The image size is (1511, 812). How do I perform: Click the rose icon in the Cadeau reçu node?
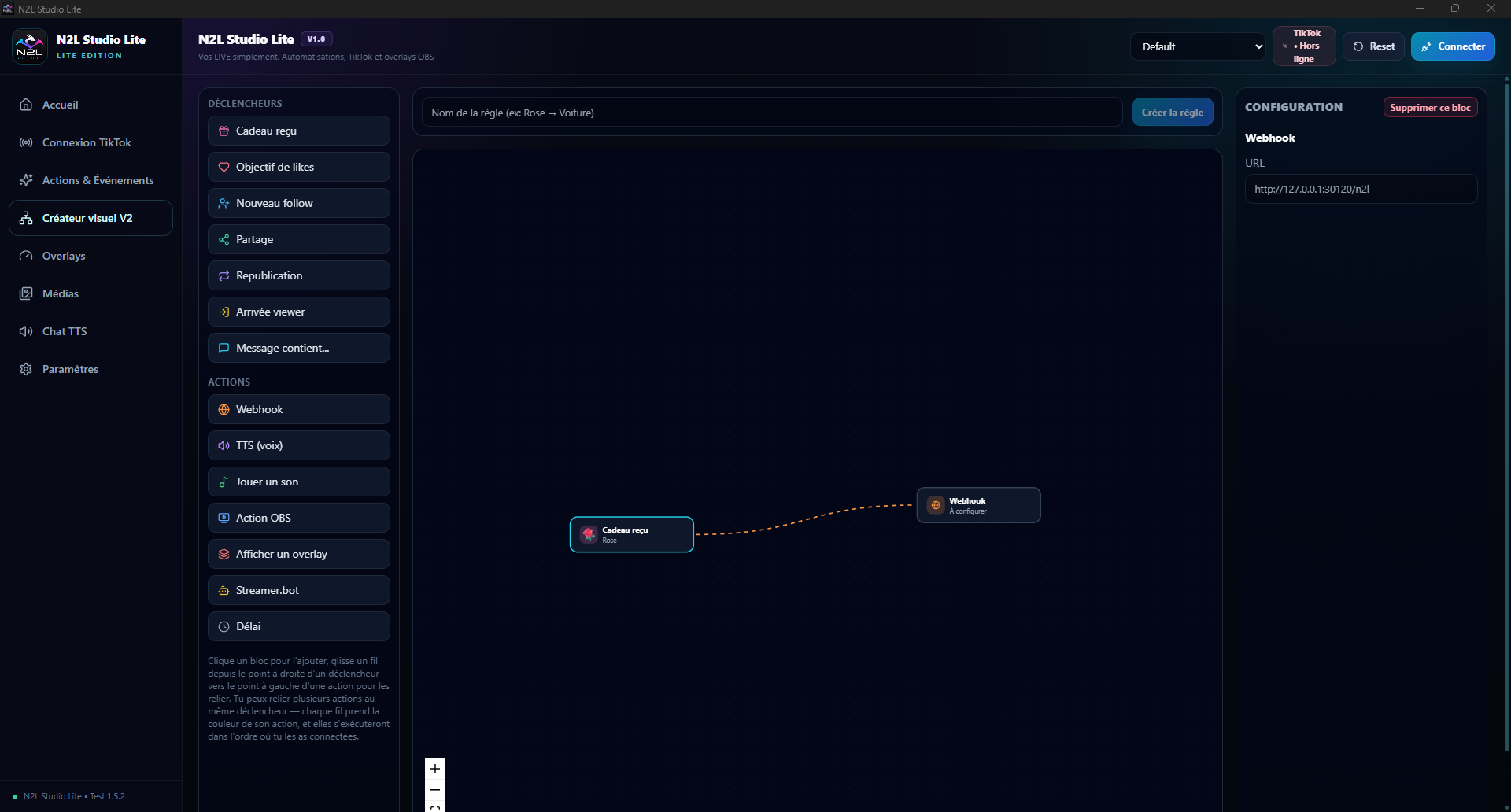[589, 534]
